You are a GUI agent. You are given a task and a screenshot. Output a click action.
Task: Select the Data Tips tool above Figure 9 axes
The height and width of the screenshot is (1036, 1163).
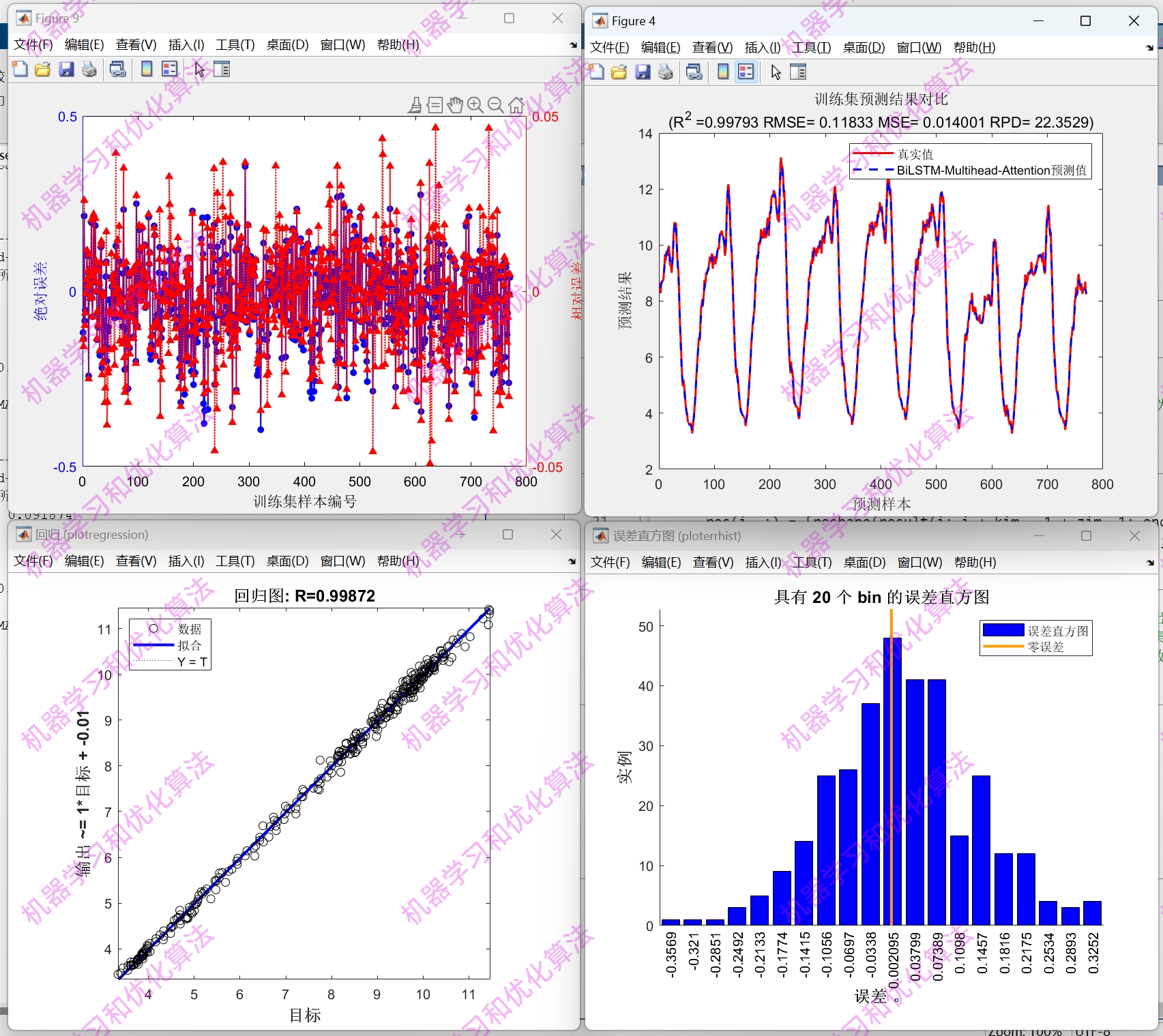coord(435,105)
